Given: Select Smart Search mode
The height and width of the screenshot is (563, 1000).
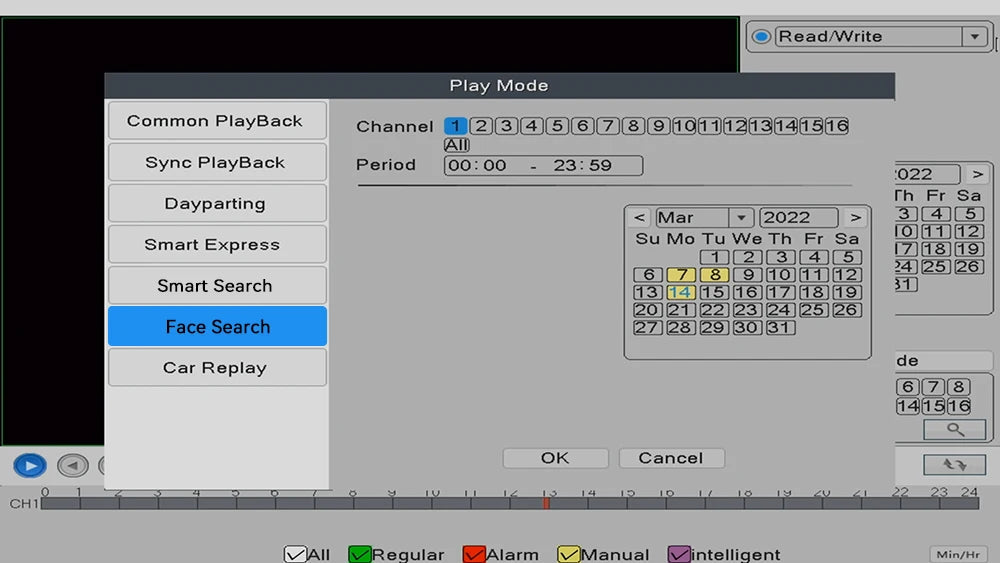Looking at the screenshot, I should [x=217, y=286].
